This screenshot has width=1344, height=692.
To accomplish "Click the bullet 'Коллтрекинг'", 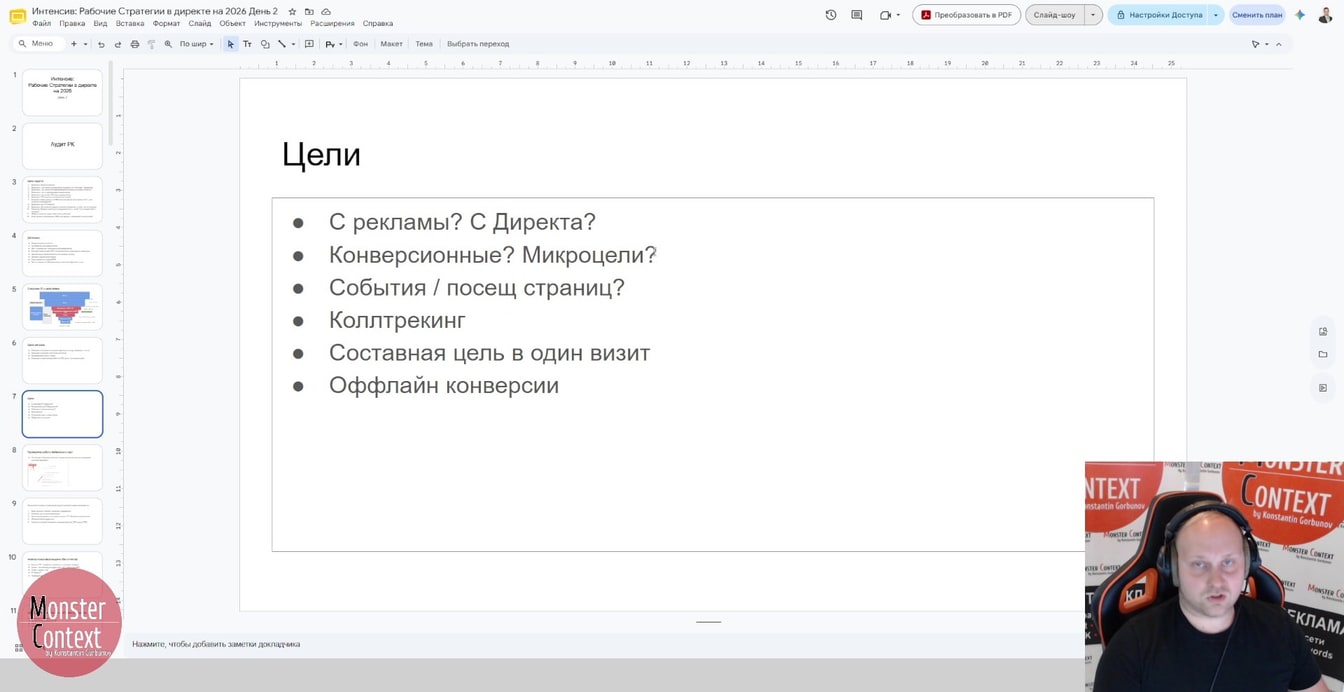I will pos(397,320).
